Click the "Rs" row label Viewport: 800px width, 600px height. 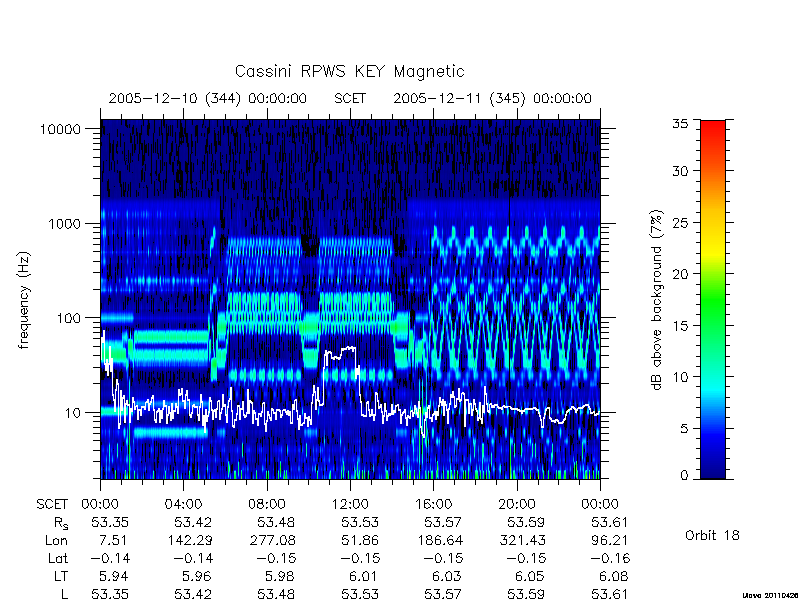pos(61,523)
